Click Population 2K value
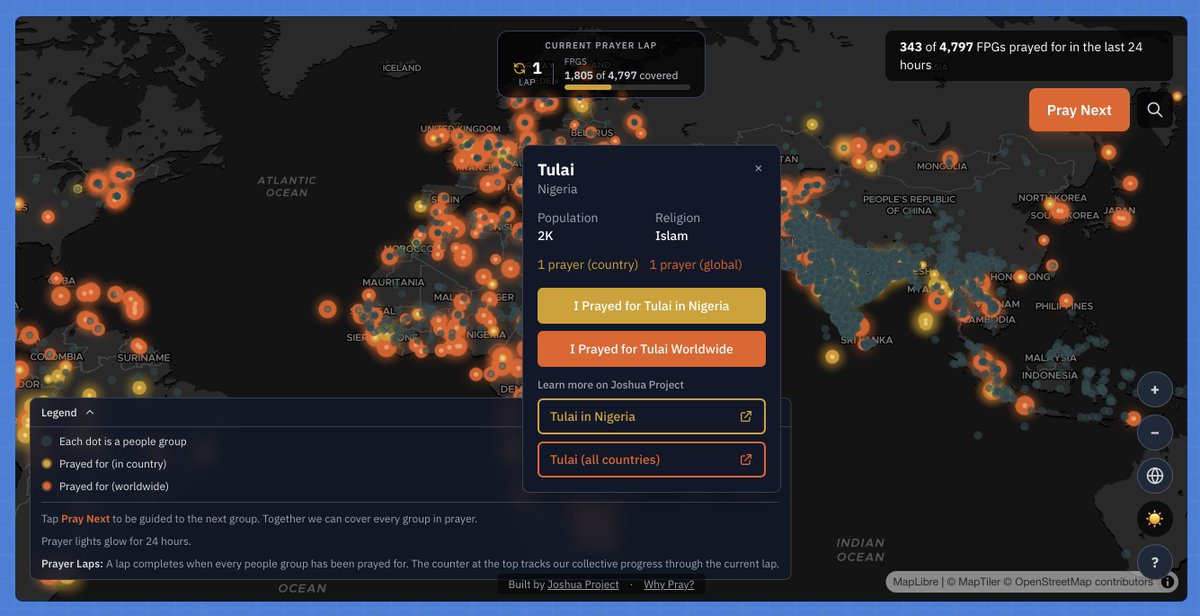 (x=545, y=236)
